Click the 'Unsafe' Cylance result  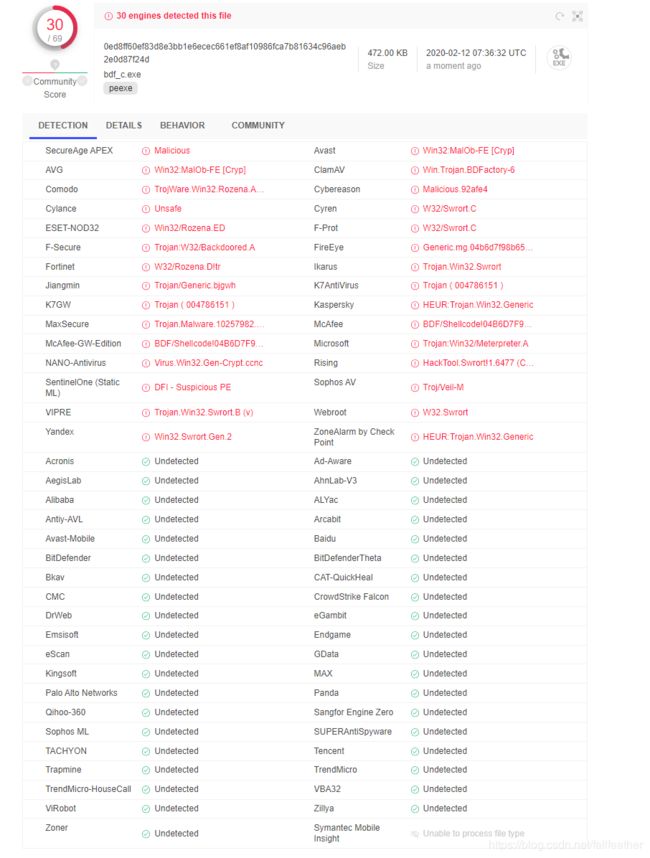pyautogui.click(x=167, y=208)
